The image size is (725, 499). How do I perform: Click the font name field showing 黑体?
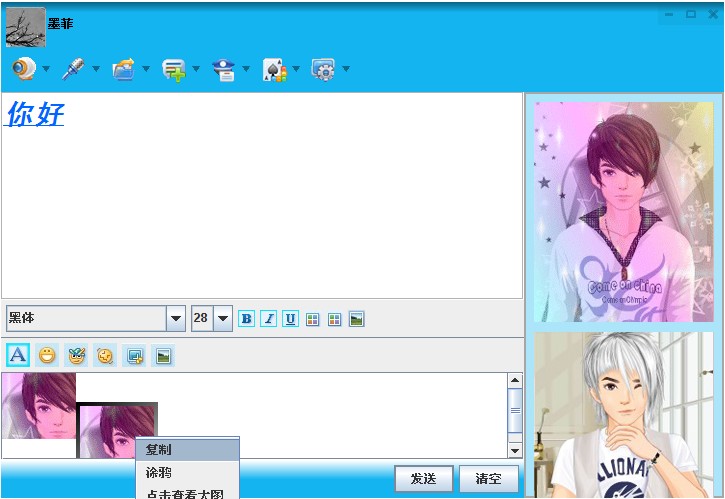pos(86,318)
